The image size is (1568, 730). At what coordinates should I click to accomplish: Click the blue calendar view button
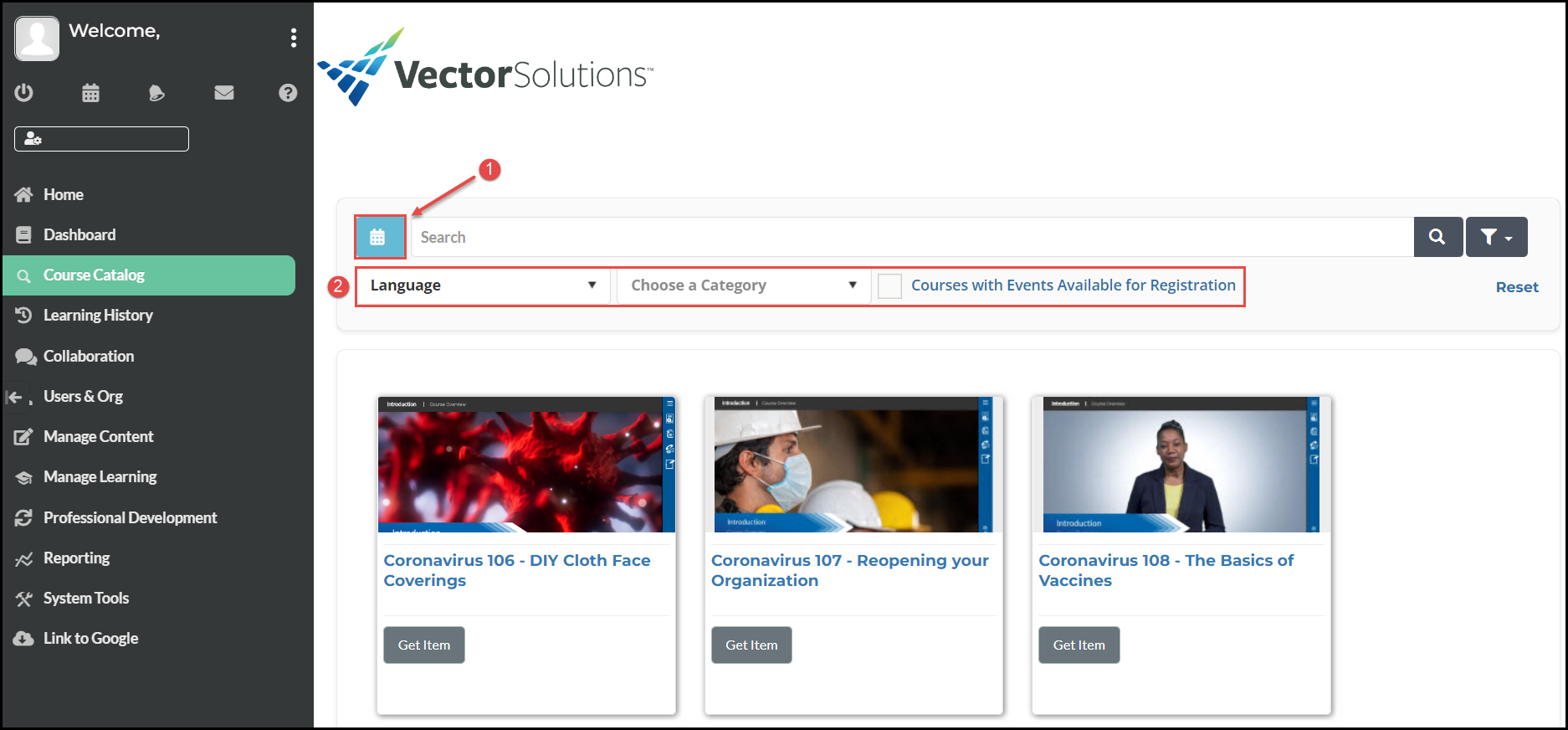pos(380,237)
